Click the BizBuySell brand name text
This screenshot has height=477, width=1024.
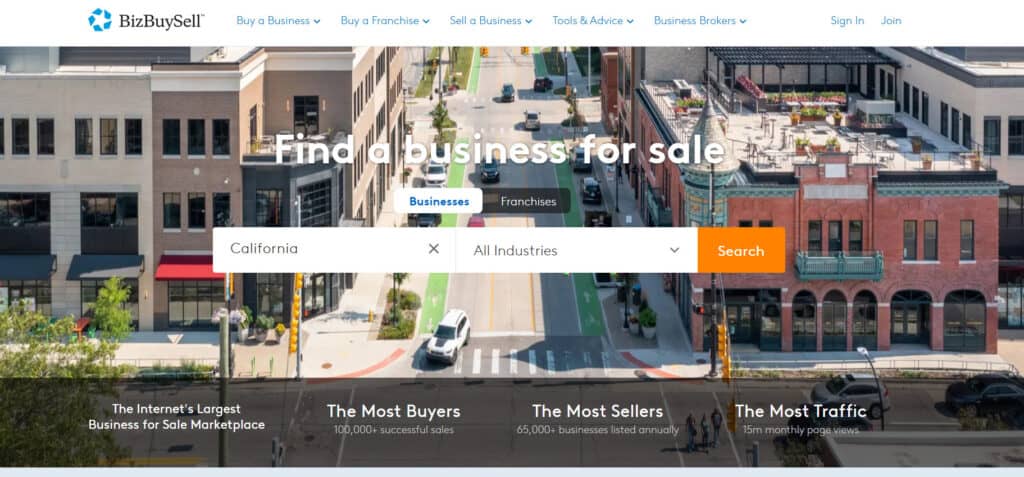(161, 22)
